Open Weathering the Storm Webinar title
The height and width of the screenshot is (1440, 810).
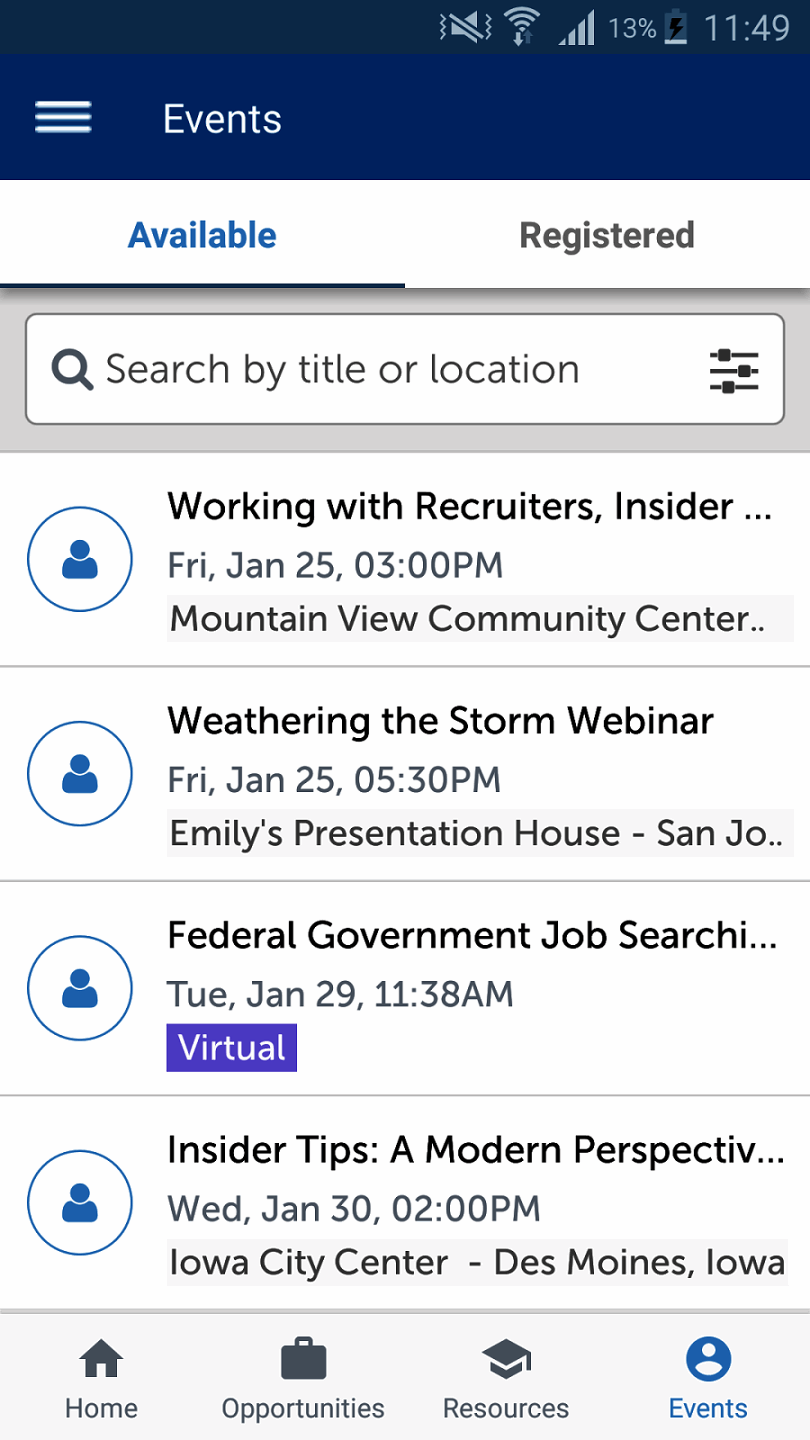coord(440,721)
